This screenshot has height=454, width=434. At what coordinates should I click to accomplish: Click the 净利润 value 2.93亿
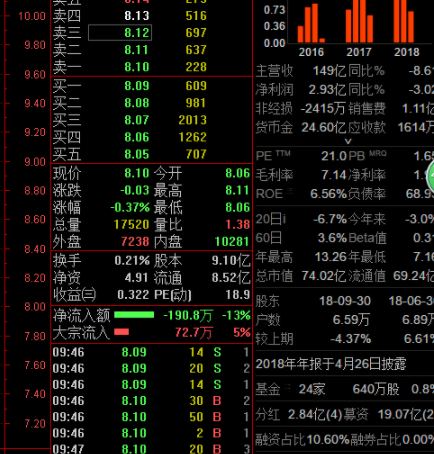pos(327,90)
